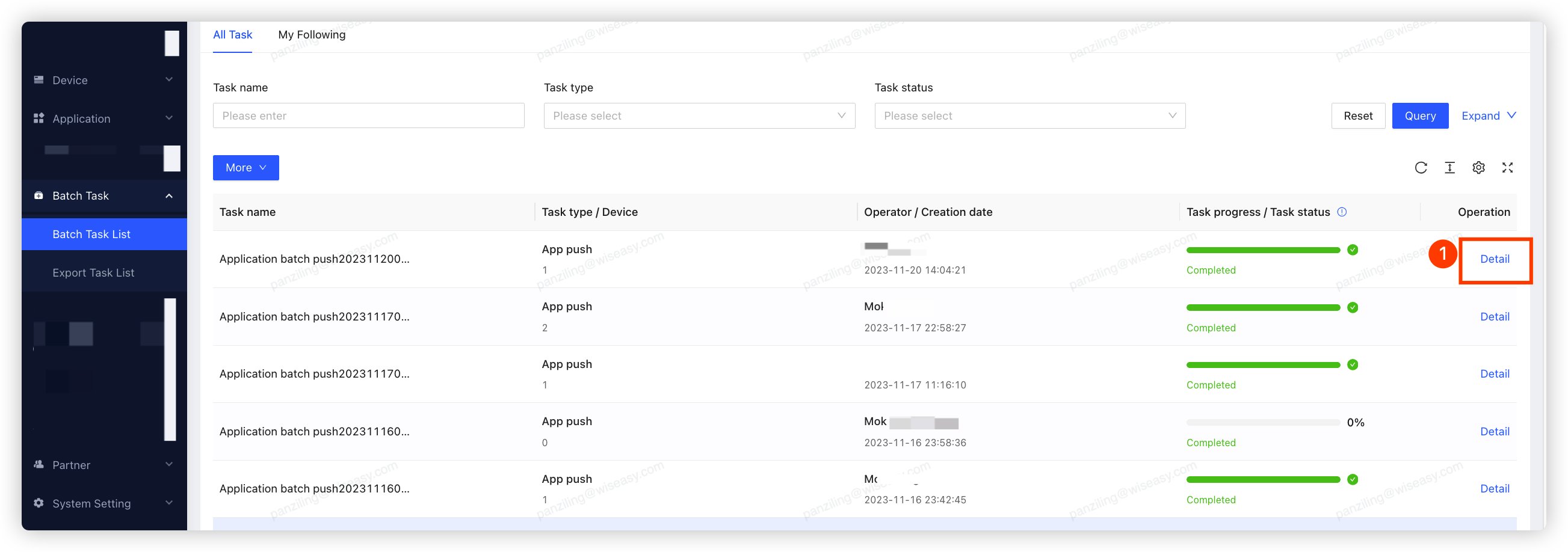Click the task progress info icon
The width and height of the screenshot is (1568, 552).
[1342, 212]
